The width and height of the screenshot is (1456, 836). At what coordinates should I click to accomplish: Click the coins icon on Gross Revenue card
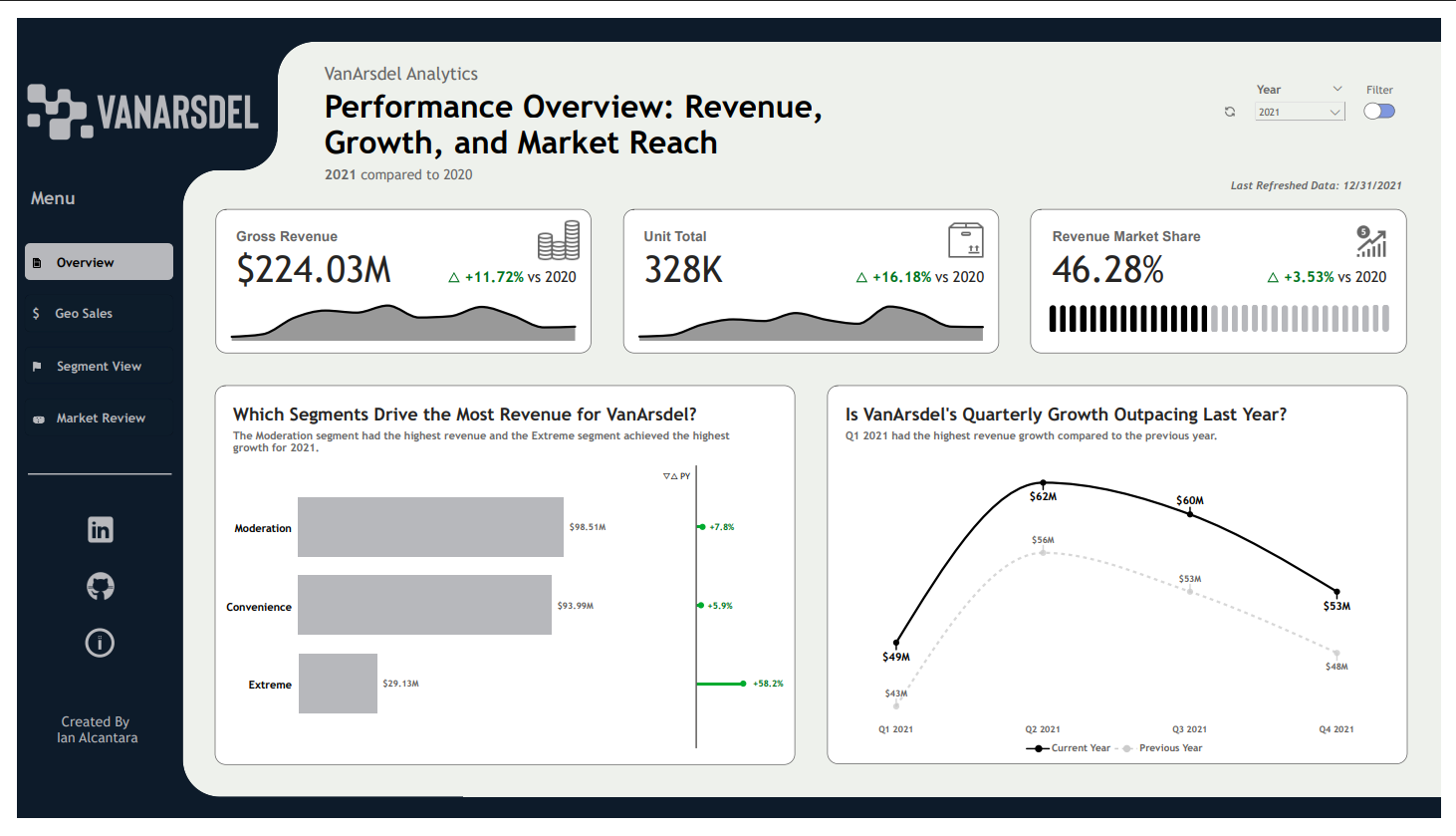[560, 240]
